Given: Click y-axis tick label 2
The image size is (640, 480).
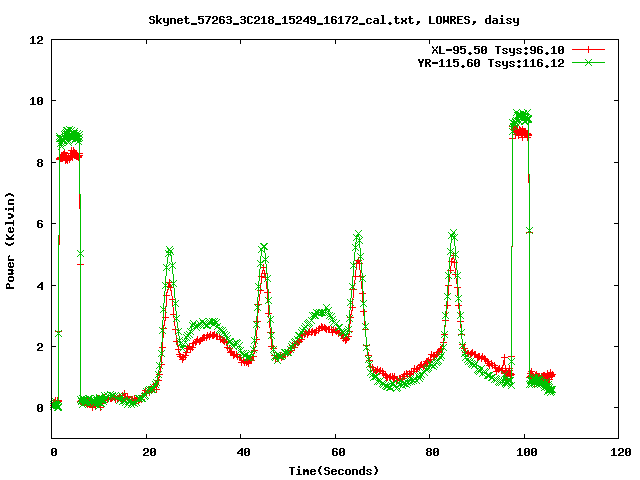Looking at the screenshot, I should tap(40, 347).
